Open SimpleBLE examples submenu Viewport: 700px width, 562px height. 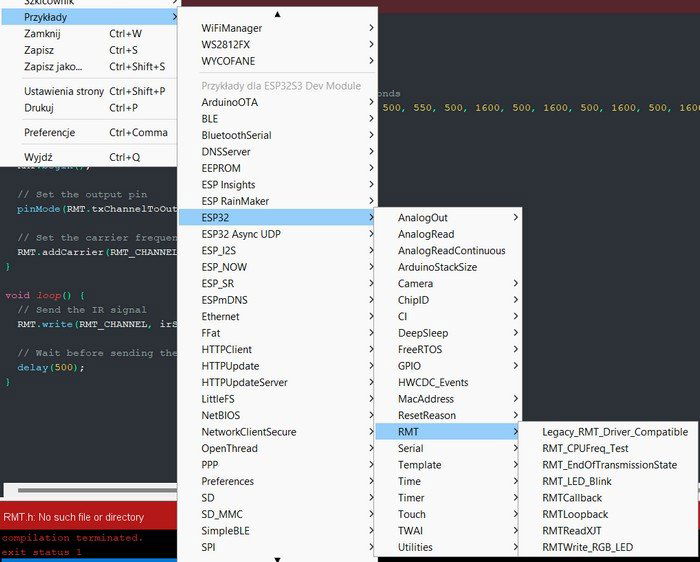coord(277,531)
